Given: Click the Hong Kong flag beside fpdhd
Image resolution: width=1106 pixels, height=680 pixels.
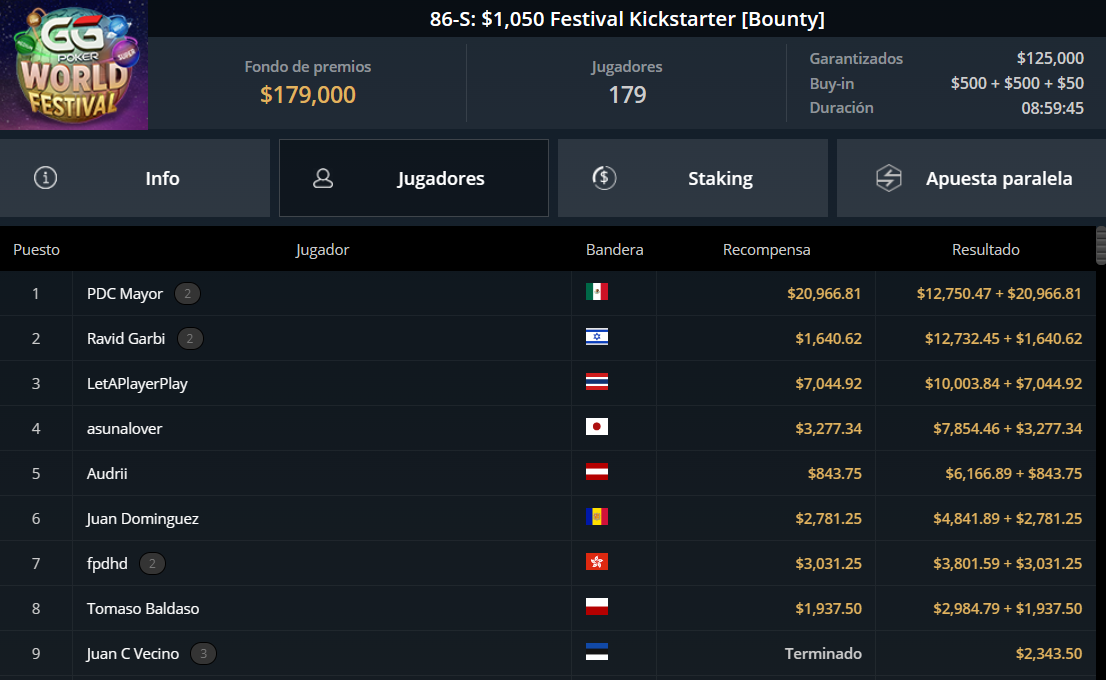Looking at the screenshot, I should click(x=597, y=562).
